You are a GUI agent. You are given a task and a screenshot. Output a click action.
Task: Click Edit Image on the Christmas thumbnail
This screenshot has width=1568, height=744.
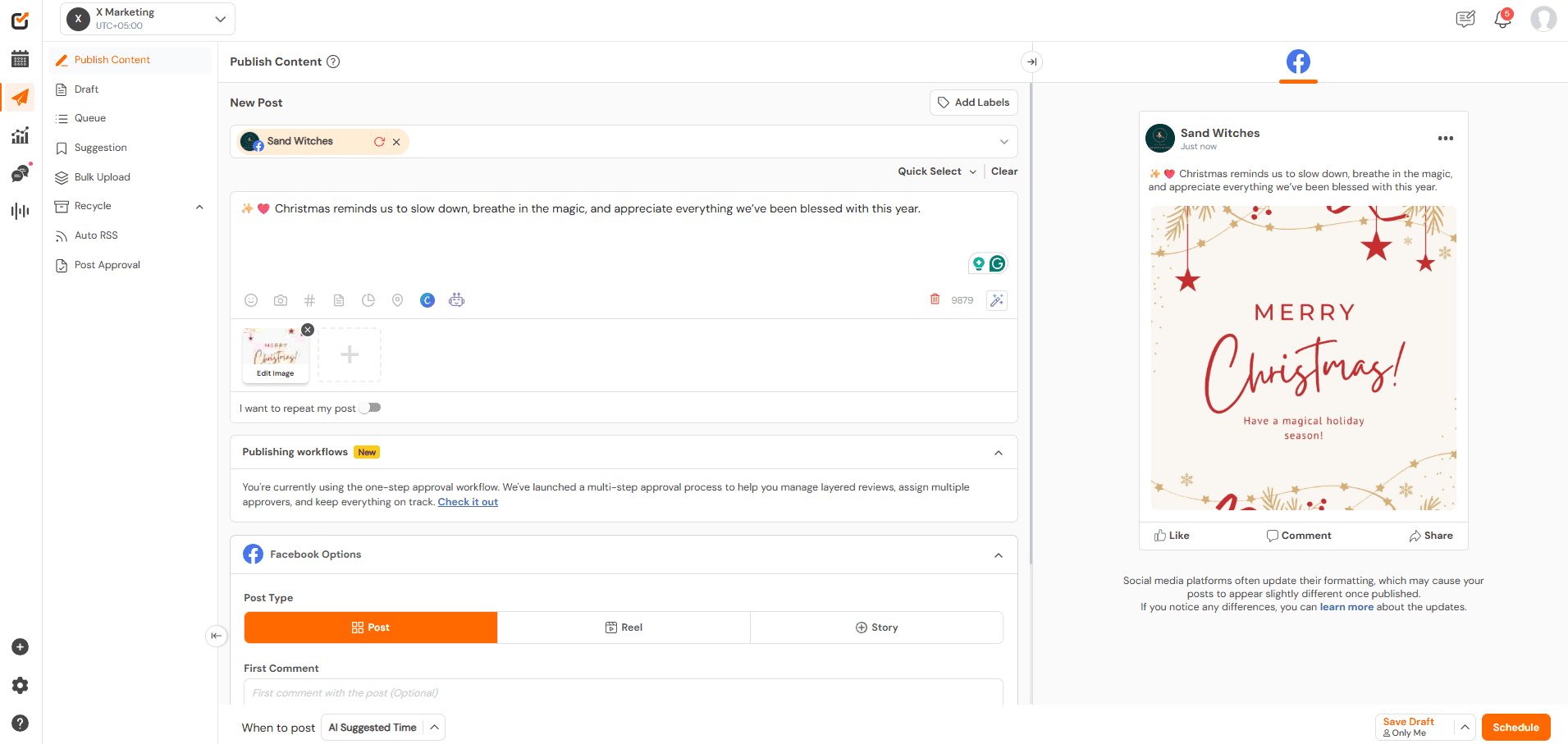click(x=275, y=373)
